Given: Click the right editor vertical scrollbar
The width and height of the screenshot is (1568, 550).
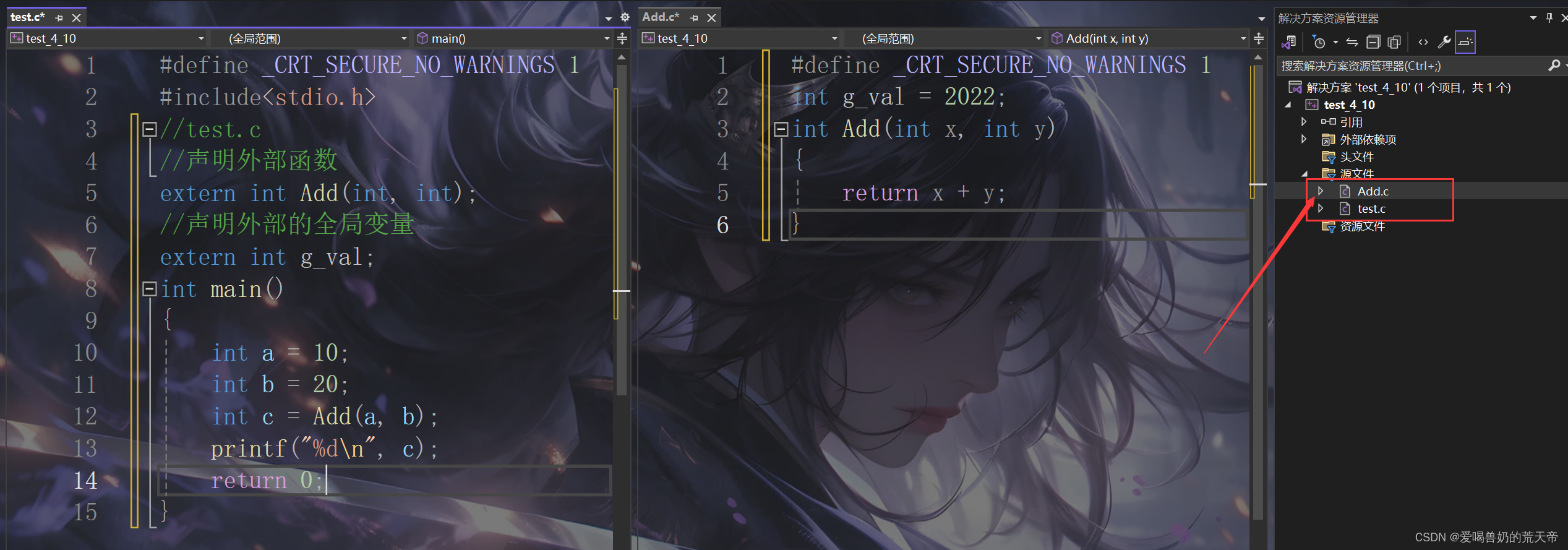Looking at the screenshot, I should pyautogui.click(x=1257, y=291).
